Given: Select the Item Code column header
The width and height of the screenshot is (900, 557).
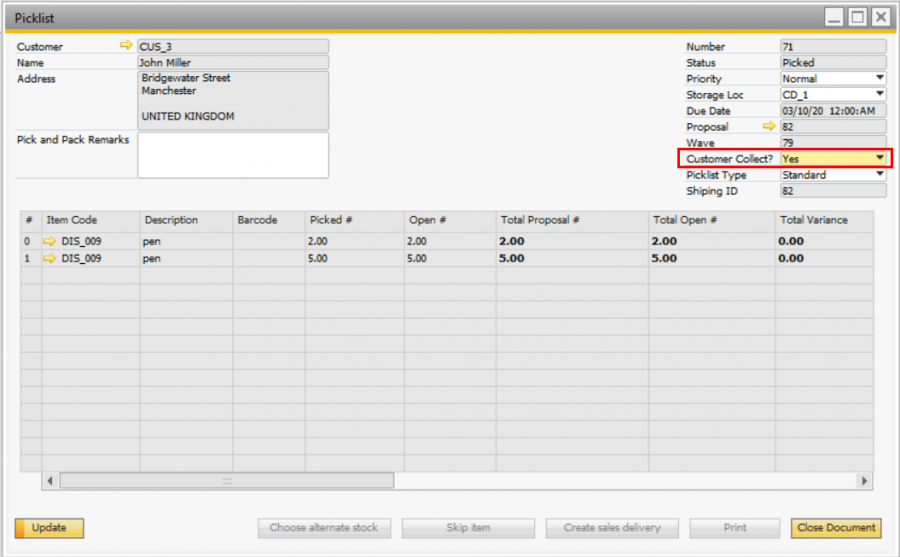Looking at the screenshot, I should (89, 220).
